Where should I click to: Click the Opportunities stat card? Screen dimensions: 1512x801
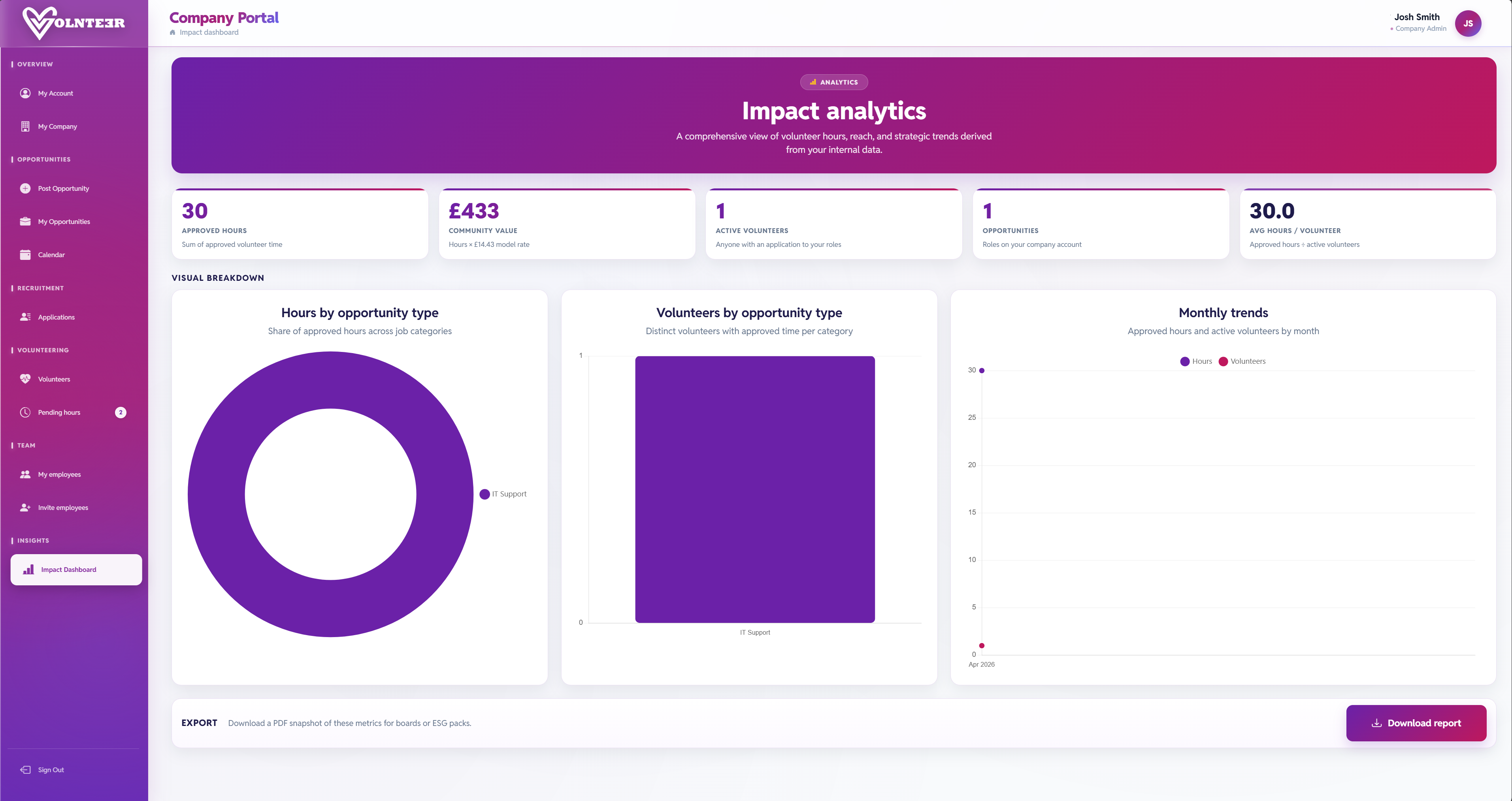[x=1101, y=224]
